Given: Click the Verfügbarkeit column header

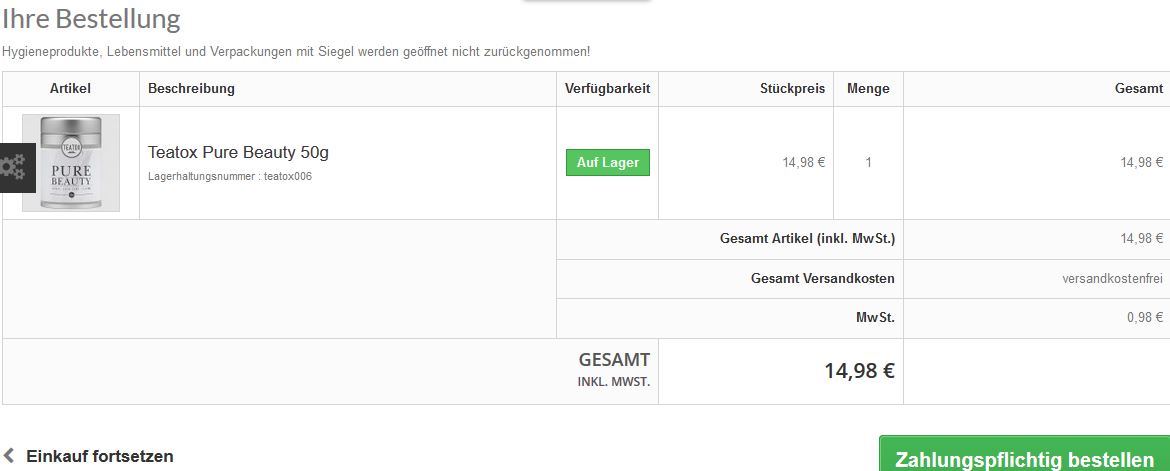Looking at the screenshot, I should [x=607, y=89].
